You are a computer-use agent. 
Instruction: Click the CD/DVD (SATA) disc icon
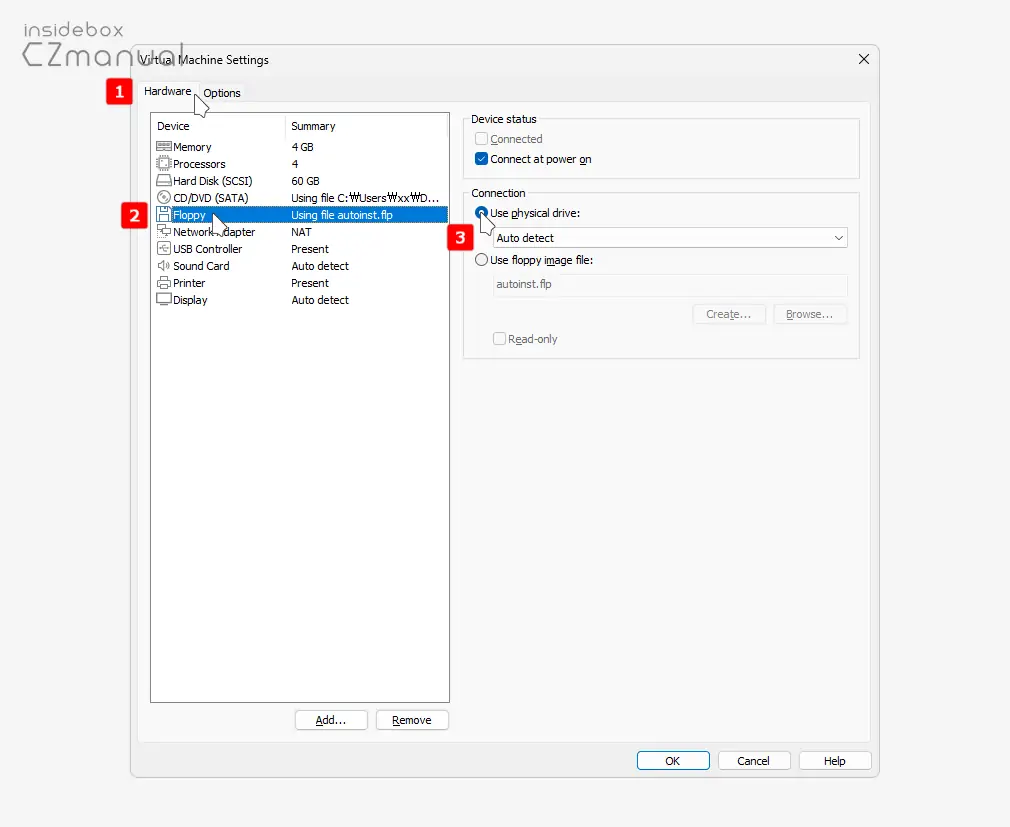164,197
